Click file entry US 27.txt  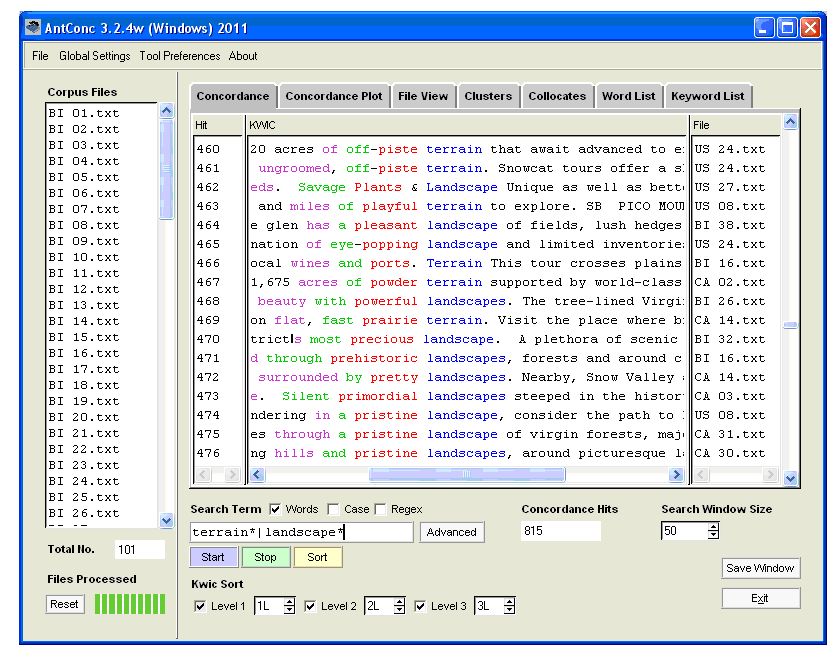729,187
